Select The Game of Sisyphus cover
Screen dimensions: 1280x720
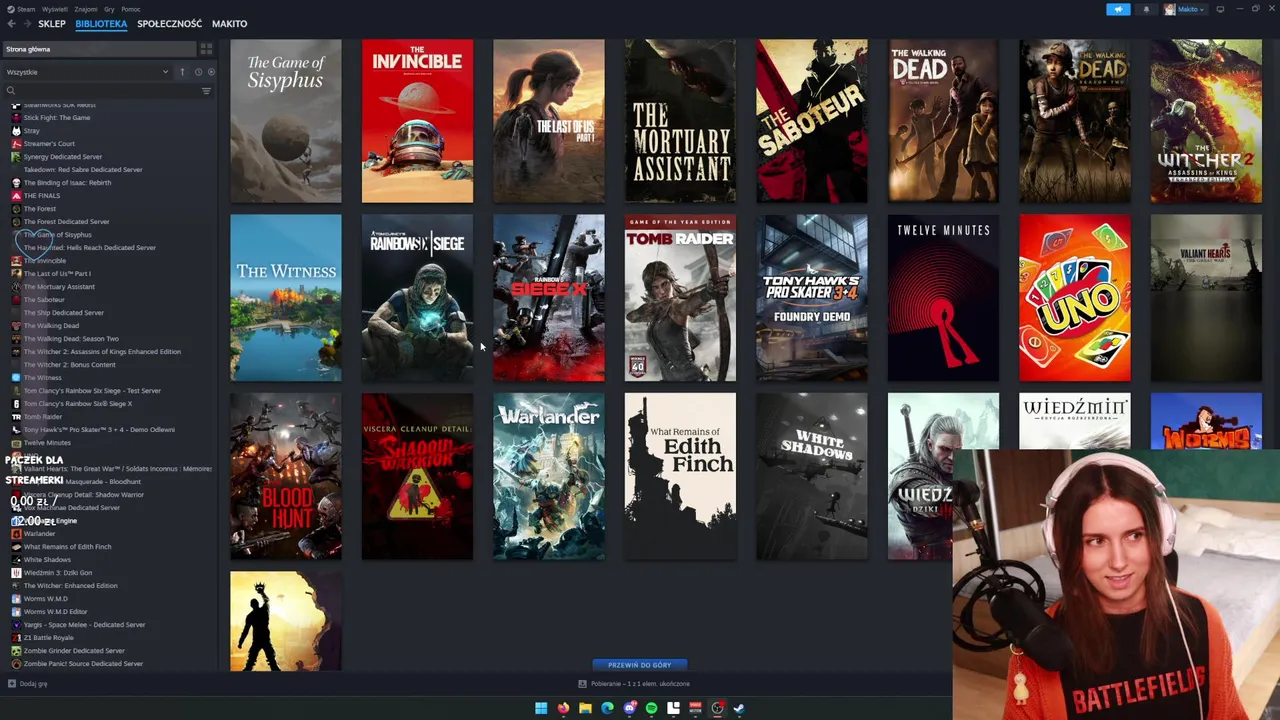[286, 121]
